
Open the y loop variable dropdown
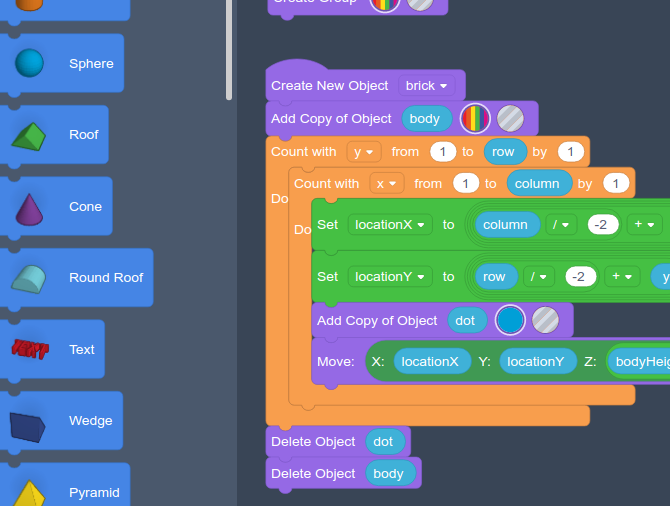pyautogui.click(x=364, y=152)
